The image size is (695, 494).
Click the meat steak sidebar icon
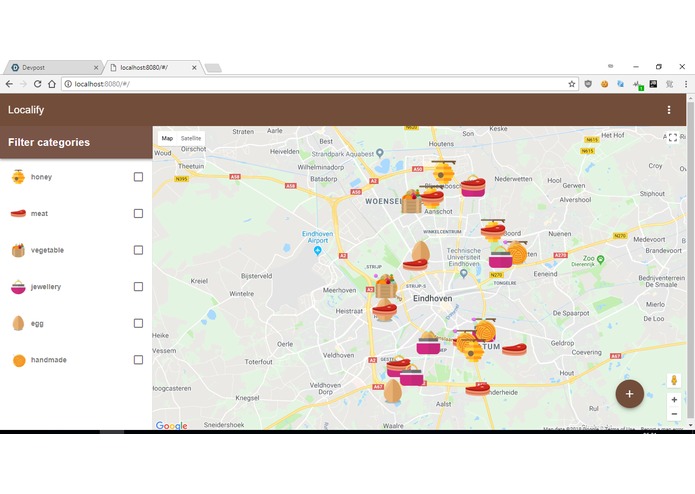pos(18,214)
